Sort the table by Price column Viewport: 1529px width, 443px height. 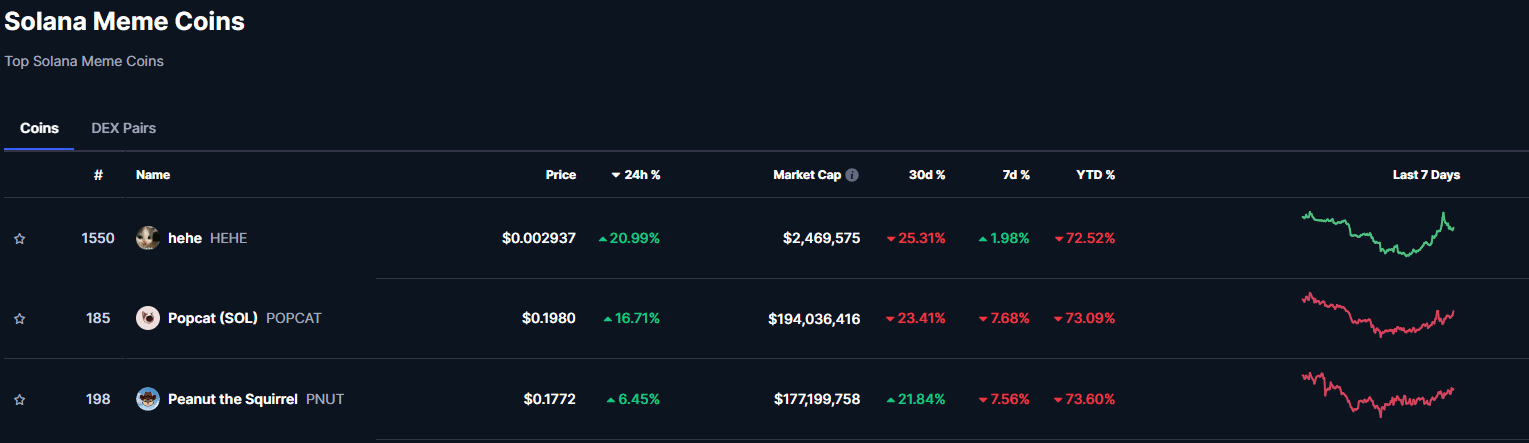[x=560, y=175]
